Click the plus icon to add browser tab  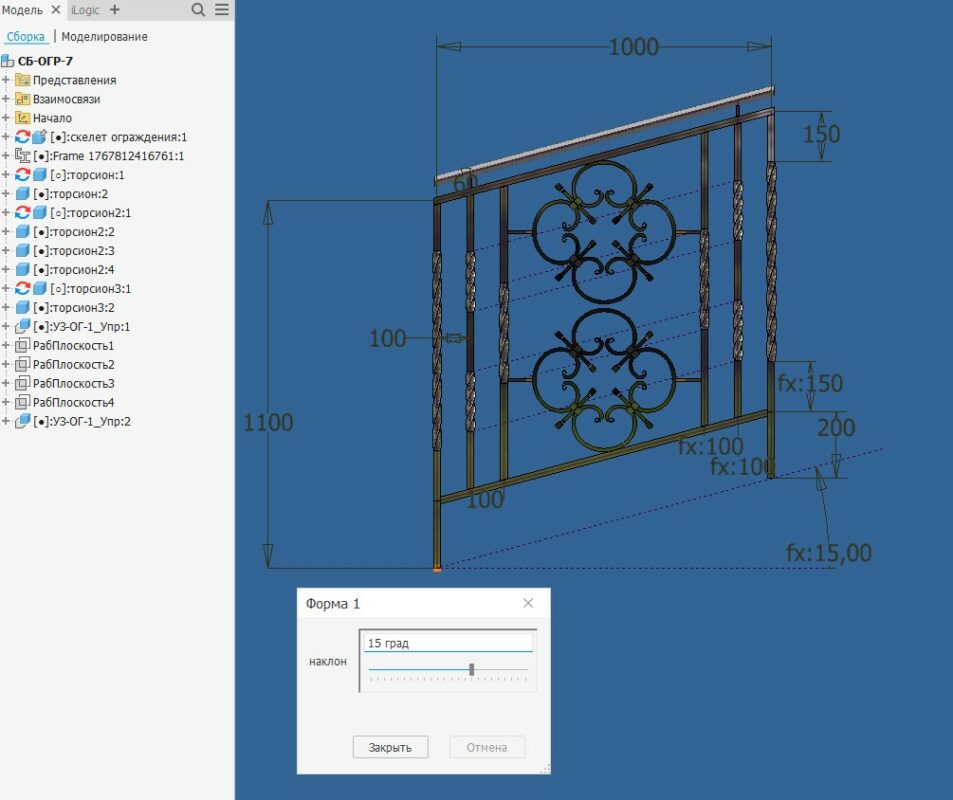pyautogui.click(x=114, y=10)
